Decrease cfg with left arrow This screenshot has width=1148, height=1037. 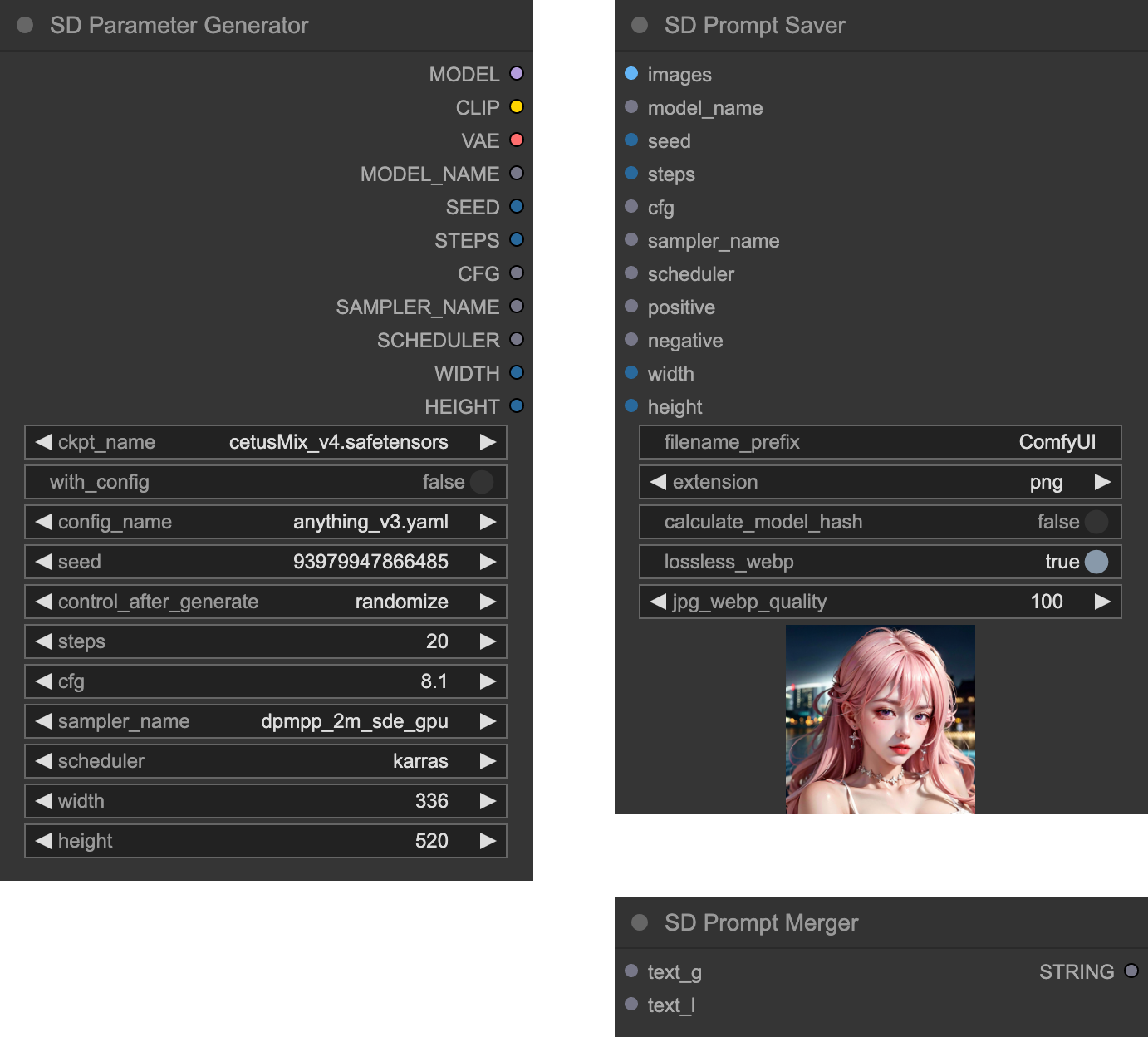[43, 681]
